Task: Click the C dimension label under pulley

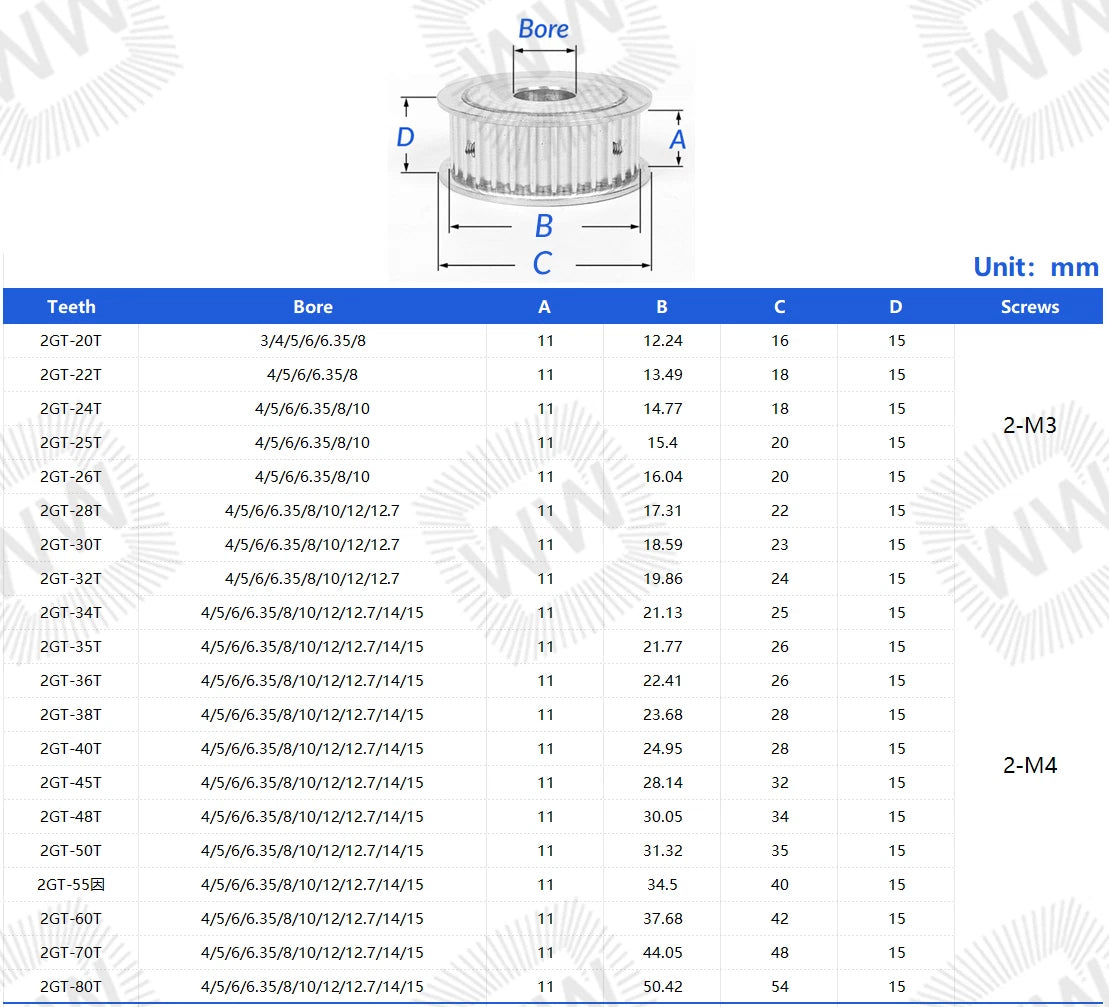Action: 542,263
